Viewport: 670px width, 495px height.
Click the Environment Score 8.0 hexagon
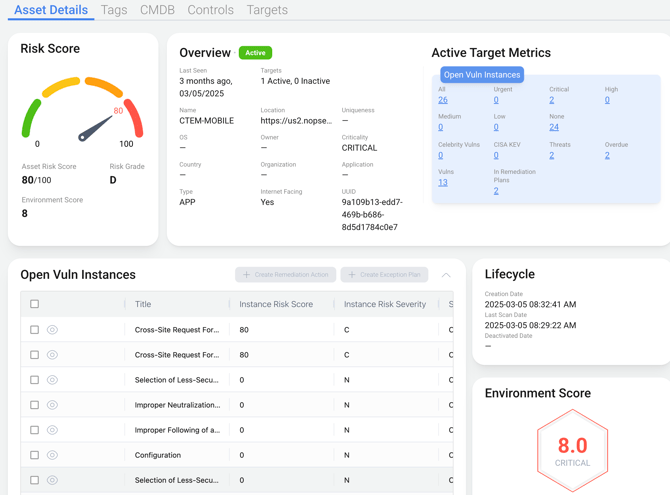coord(572,449)
